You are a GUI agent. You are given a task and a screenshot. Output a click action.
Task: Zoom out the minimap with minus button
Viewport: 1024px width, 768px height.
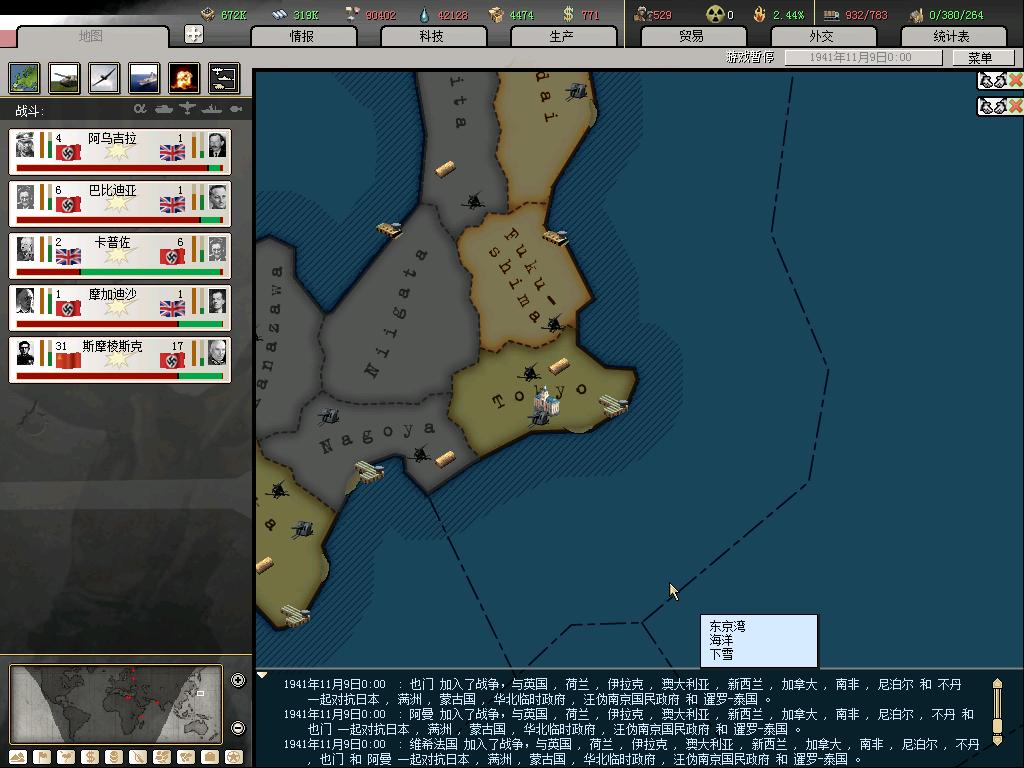[x=238, y=728]
